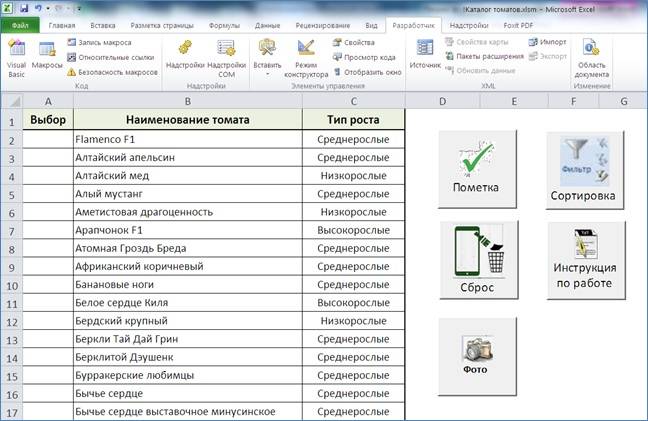Open Свойства of the control

click(354, 42)
